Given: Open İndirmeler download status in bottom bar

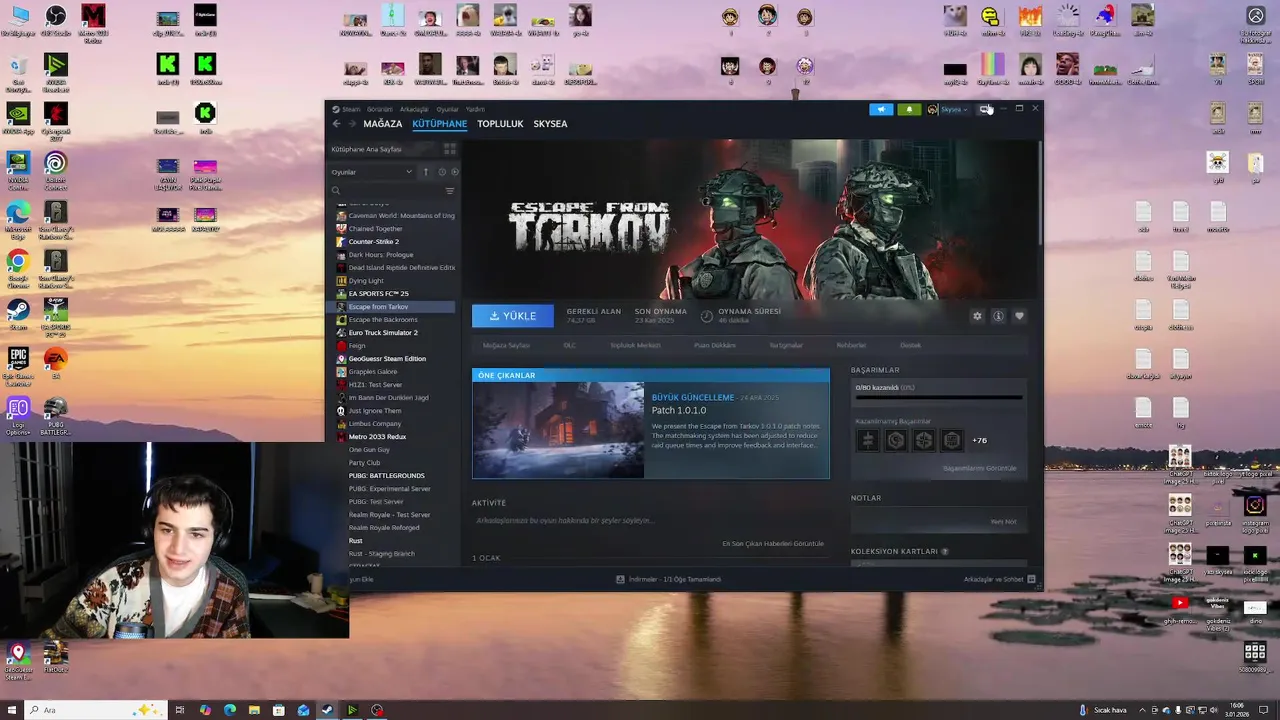Looking at the screenshot, I should point(668,579).
